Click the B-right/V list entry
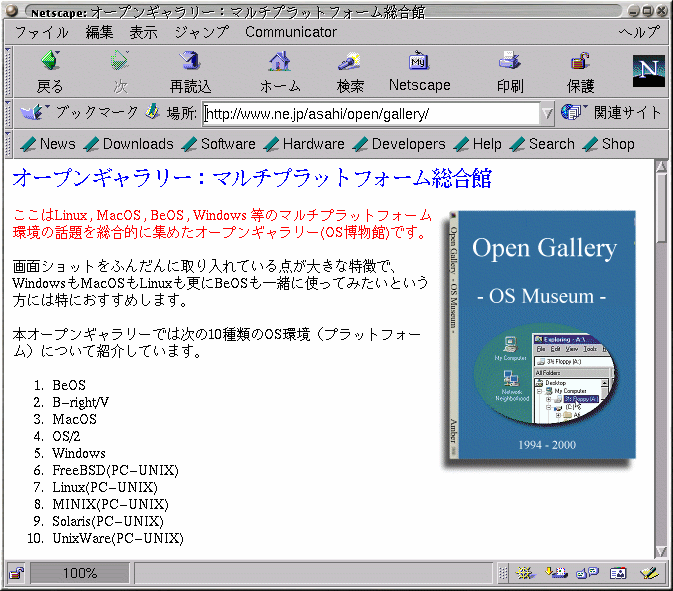Image resolution: width=673 pixels, height=591 pixels. point(80,402)
